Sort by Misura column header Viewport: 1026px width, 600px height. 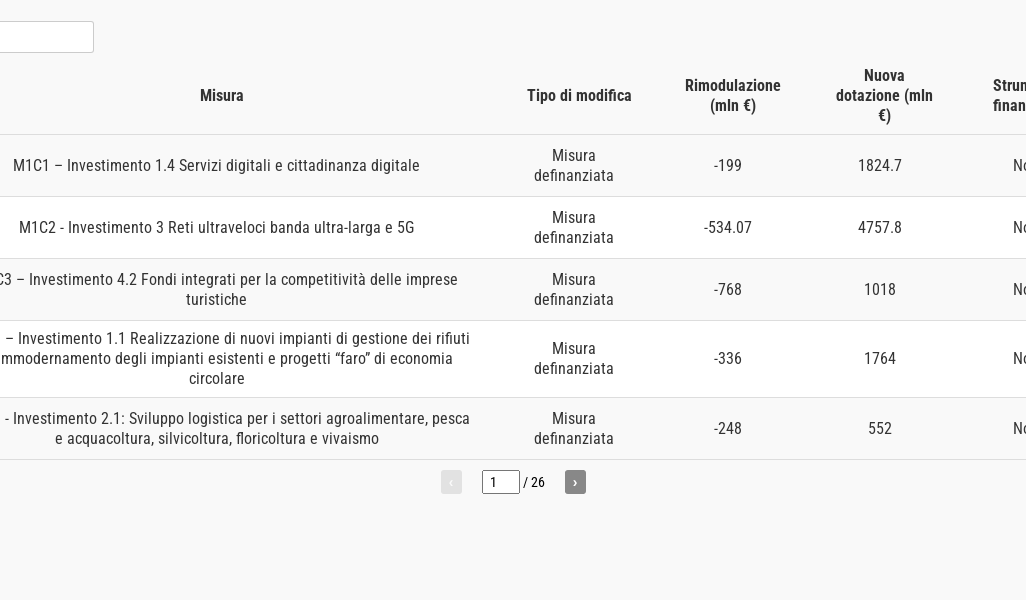click(221, 96)
